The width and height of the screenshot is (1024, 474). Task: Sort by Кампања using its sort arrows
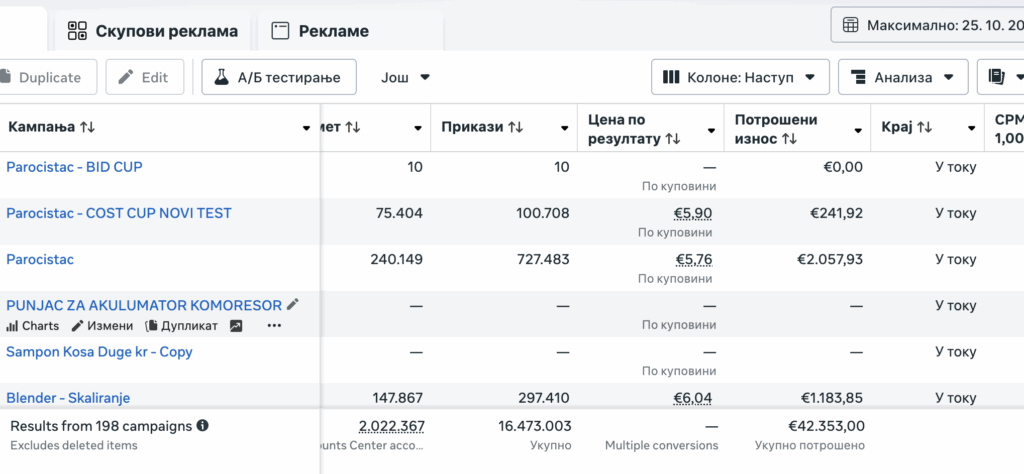click(x=88, y=128)
